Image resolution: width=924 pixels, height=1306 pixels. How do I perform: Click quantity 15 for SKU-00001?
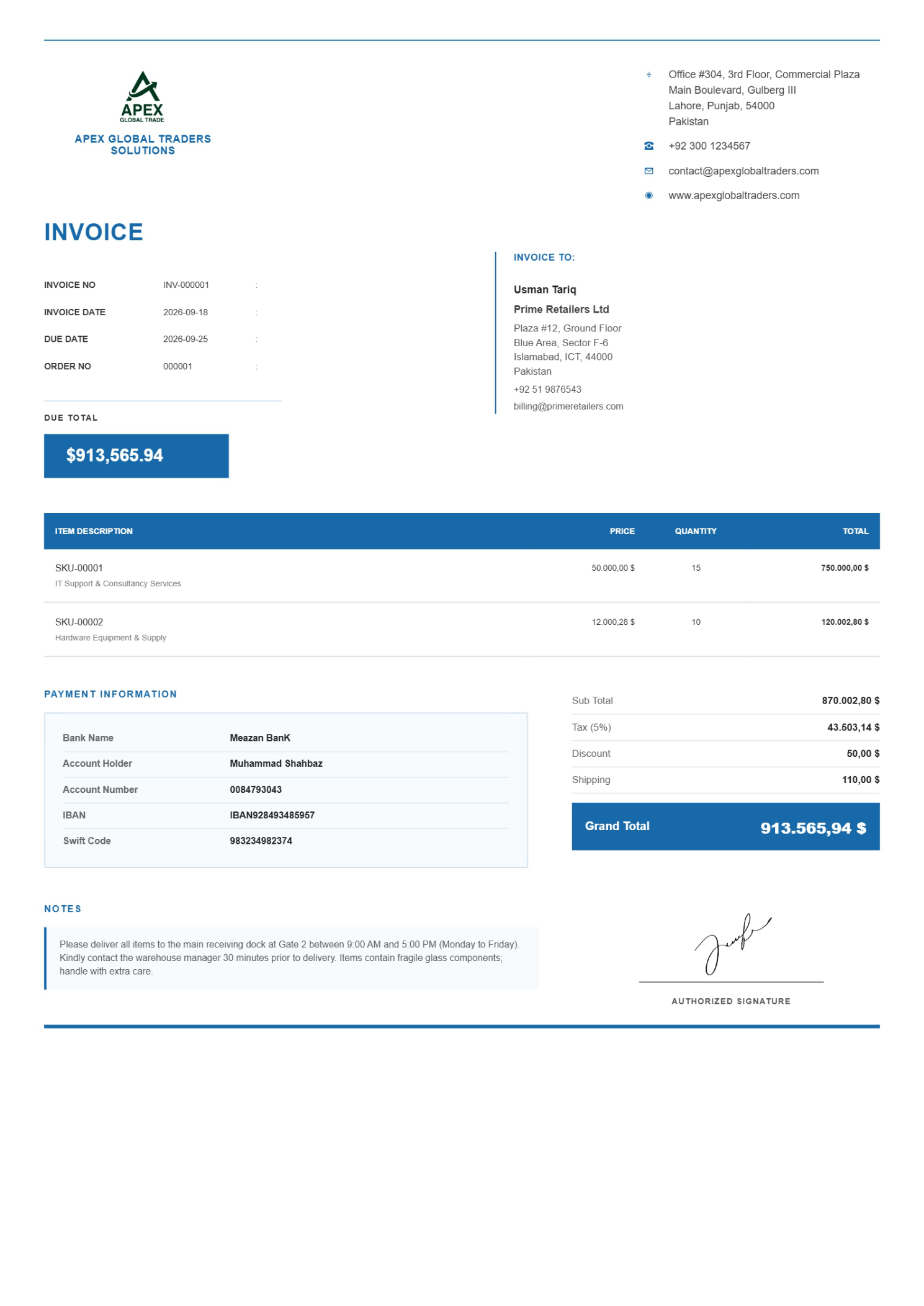click(696, 568)
